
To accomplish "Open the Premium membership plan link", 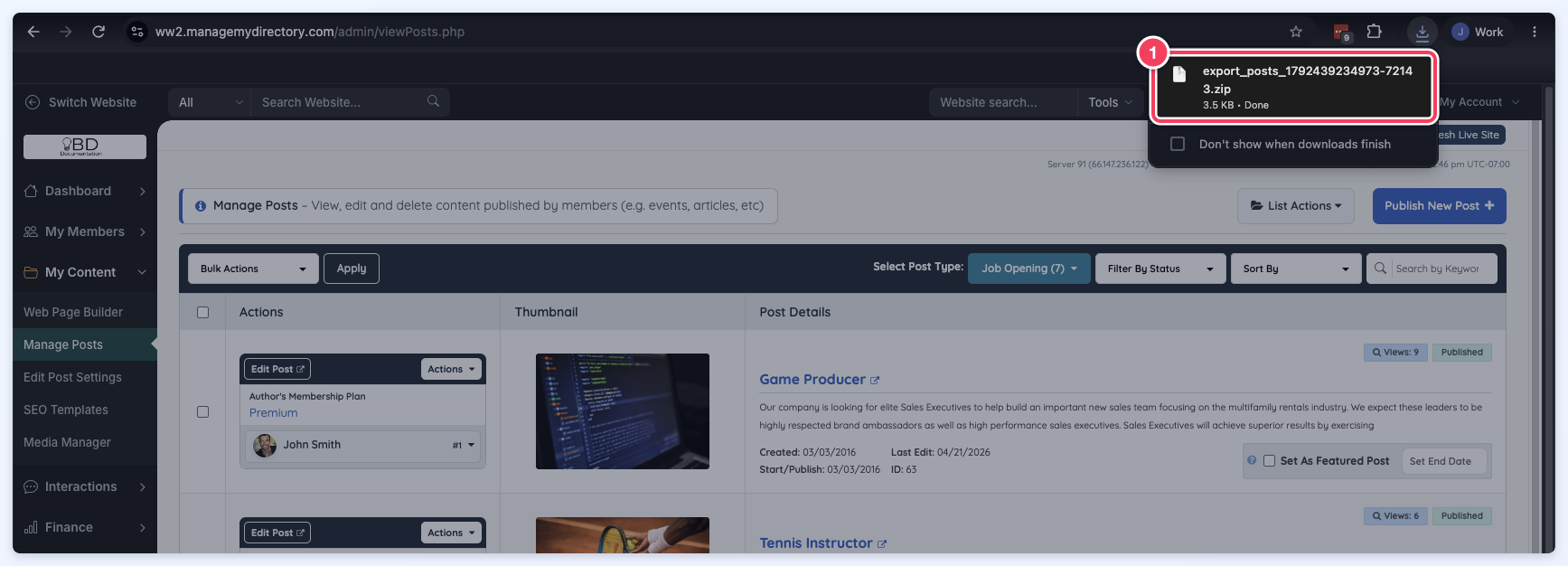I will (274, 413).
